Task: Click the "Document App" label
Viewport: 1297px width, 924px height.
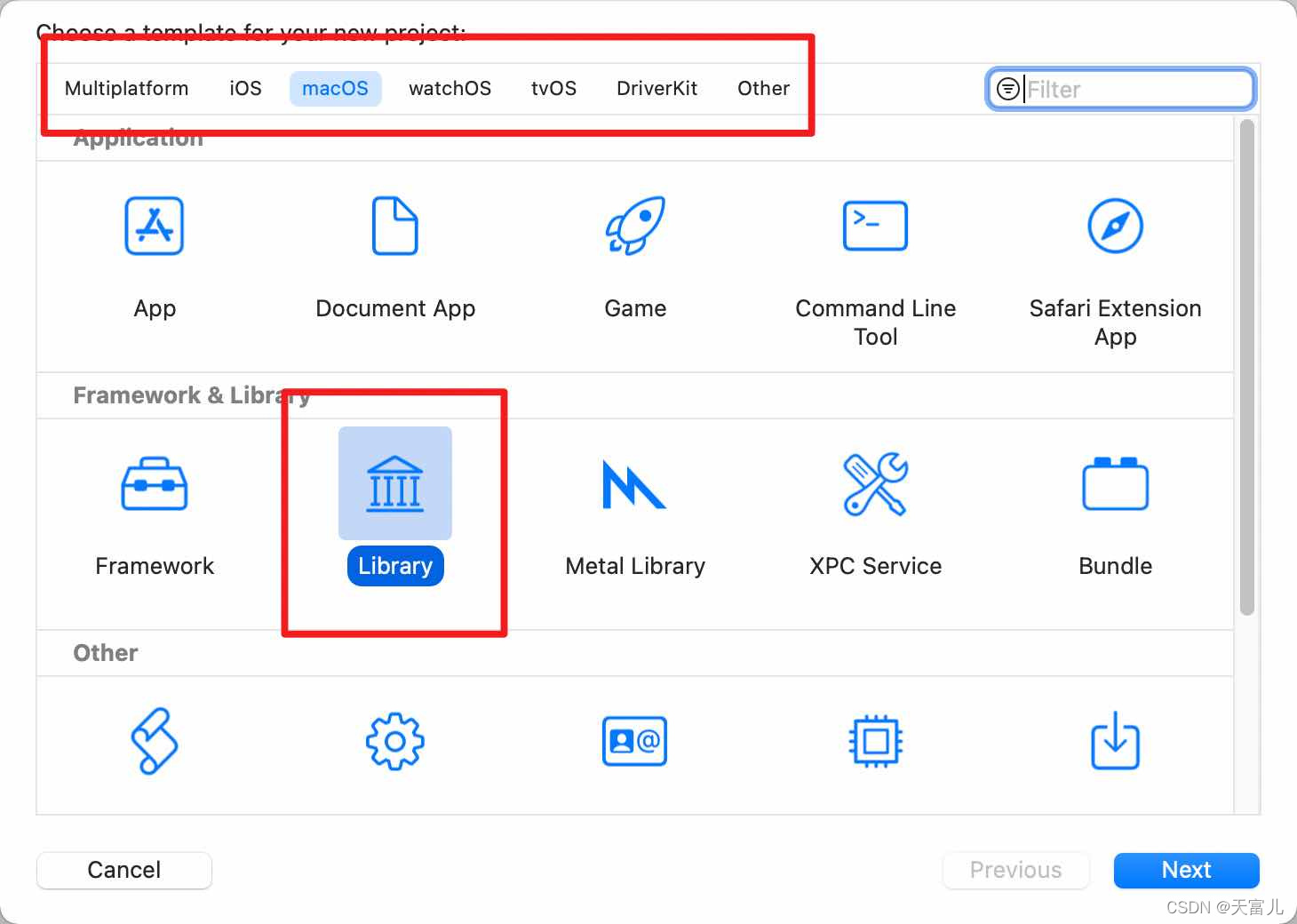Action: (x=395, y=308)
